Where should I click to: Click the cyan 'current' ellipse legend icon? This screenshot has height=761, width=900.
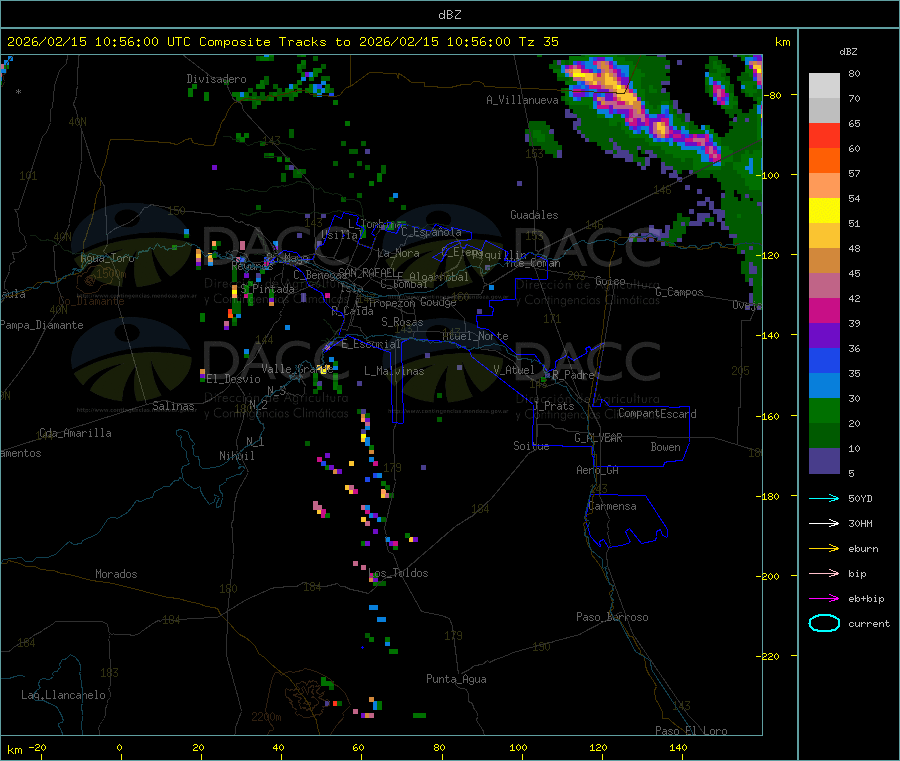pos(824,623)
